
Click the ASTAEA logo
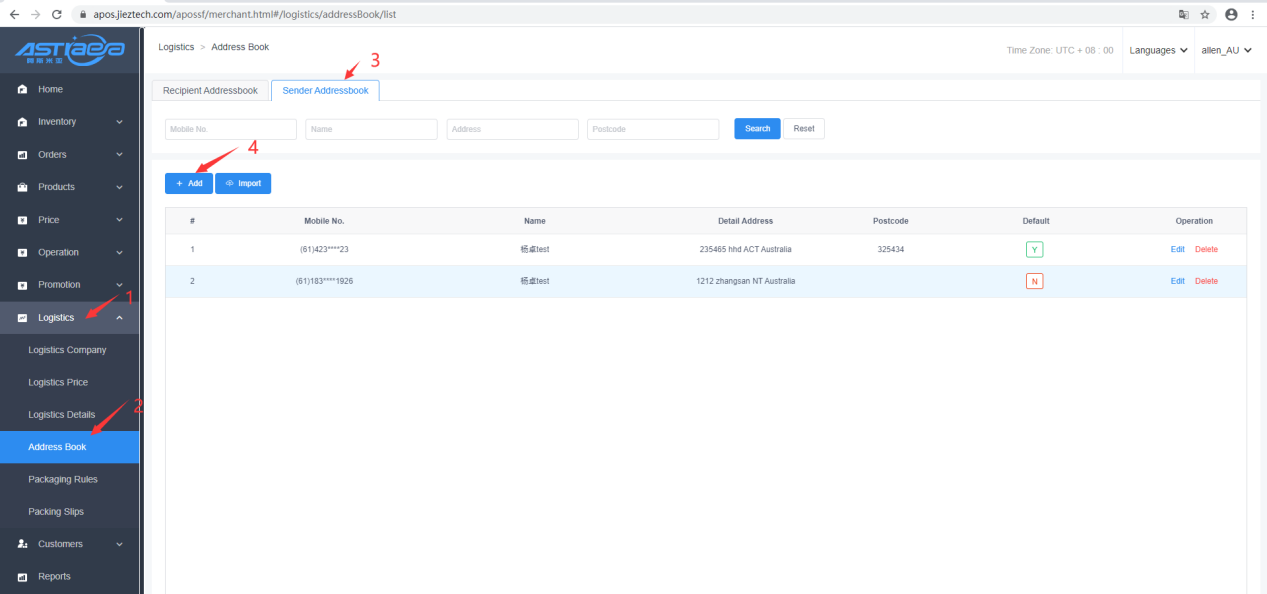[x=70, y=50]
